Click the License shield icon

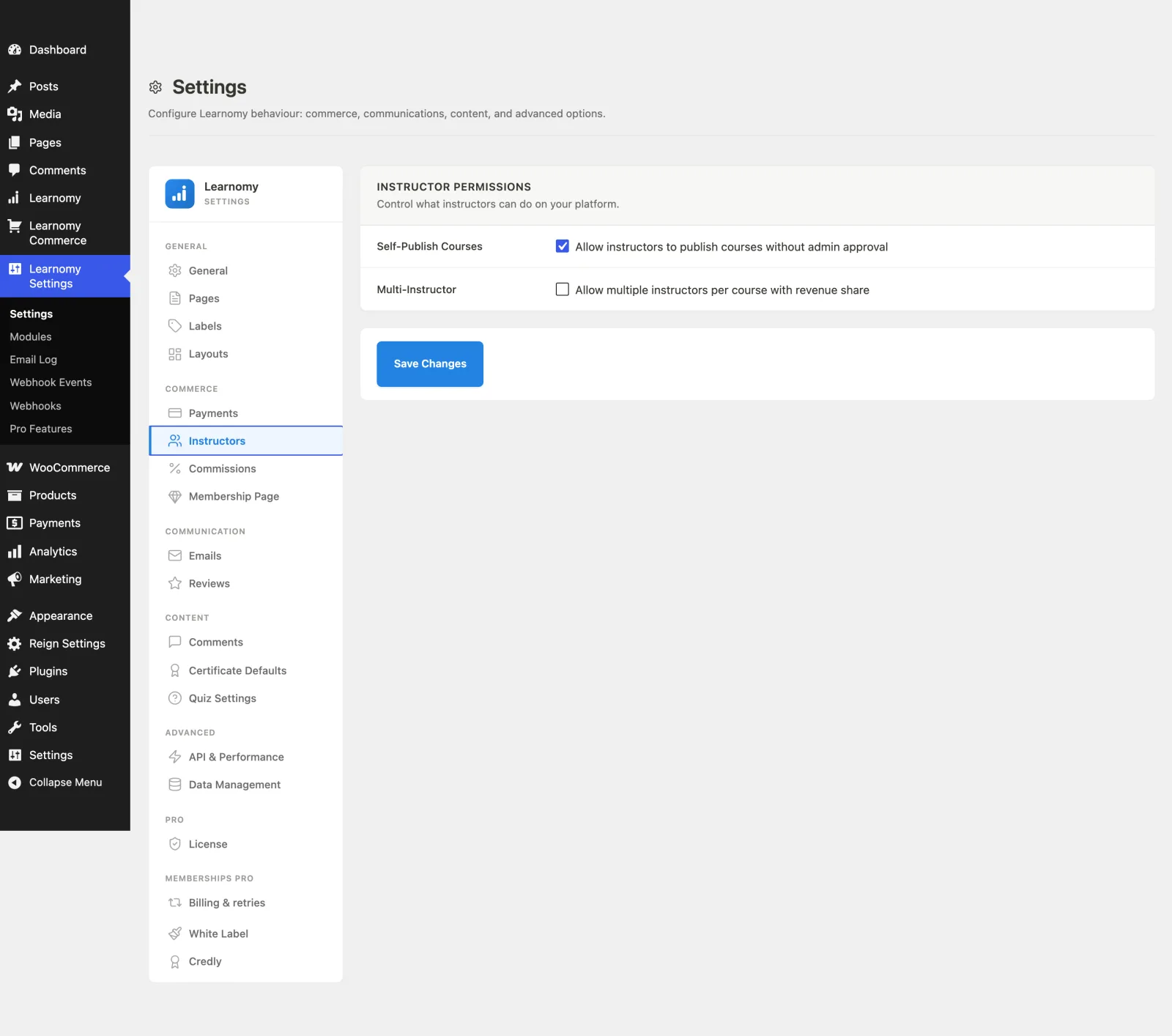pos(175,844)
